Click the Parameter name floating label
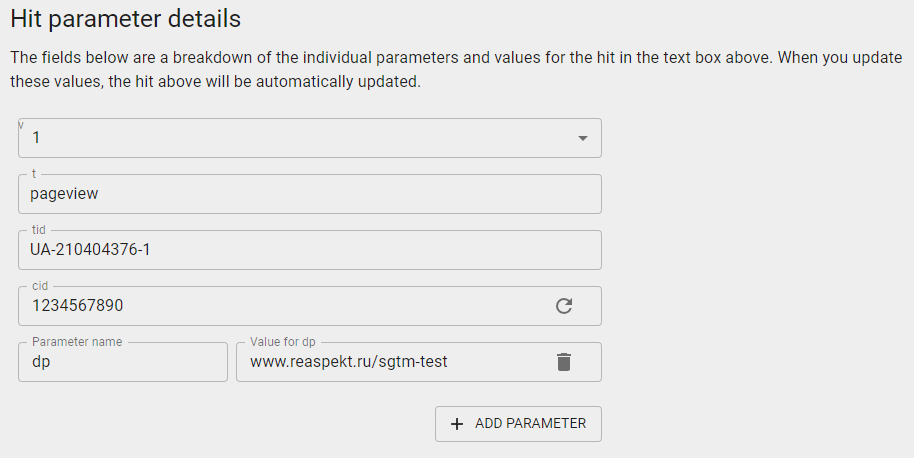This screenshot has height=458, width=914. (77, 342)
